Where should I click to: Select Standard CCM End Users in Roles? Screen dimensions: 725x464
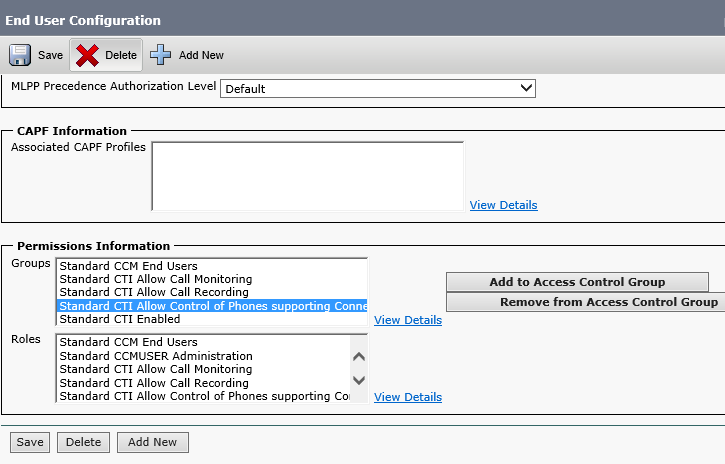[203, 342]
